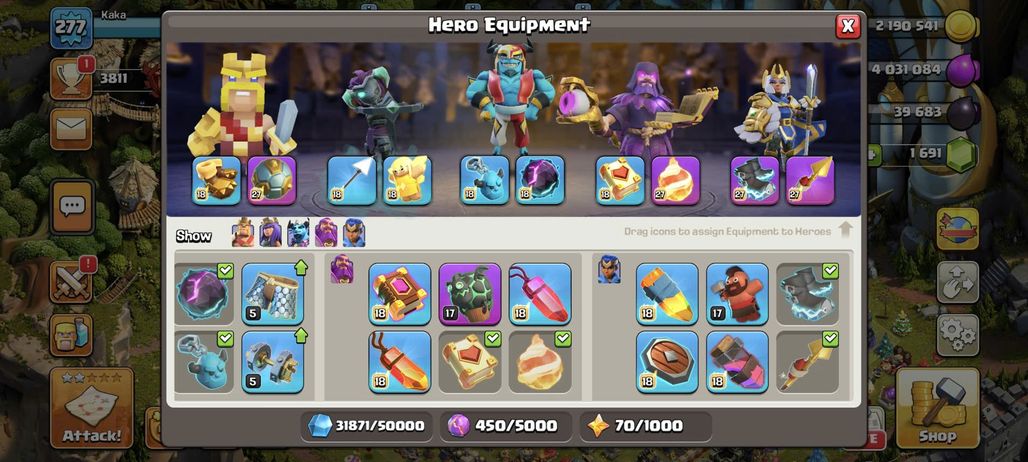Select the Hog Rider Puppet equipment

pos(737,294)
